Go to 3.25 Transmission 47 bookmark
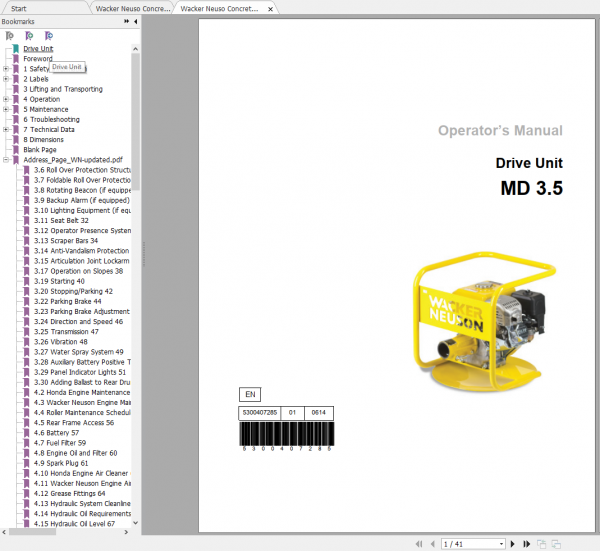Image resolution: width=600 pixels, height=551 pixels. click(66, 332)
